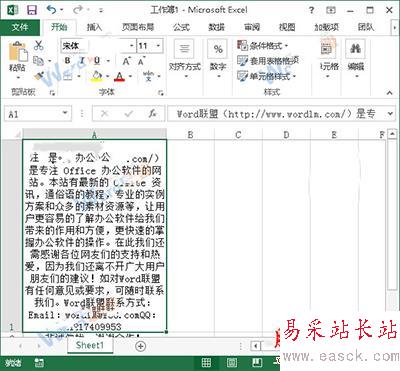The height and width of the screenshot is (371, 400).
Task: Undo the last action
Action: (x=51, y=10)
